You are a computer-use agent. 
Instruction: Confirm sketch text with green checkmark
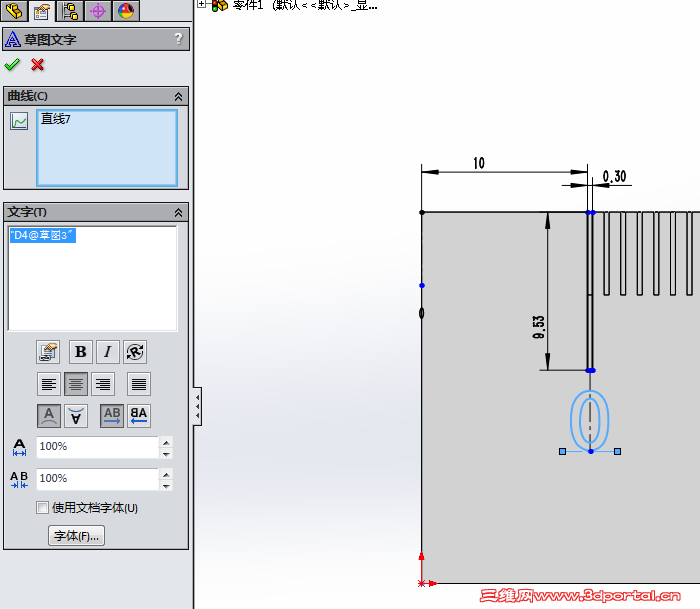tap(12, 65)
